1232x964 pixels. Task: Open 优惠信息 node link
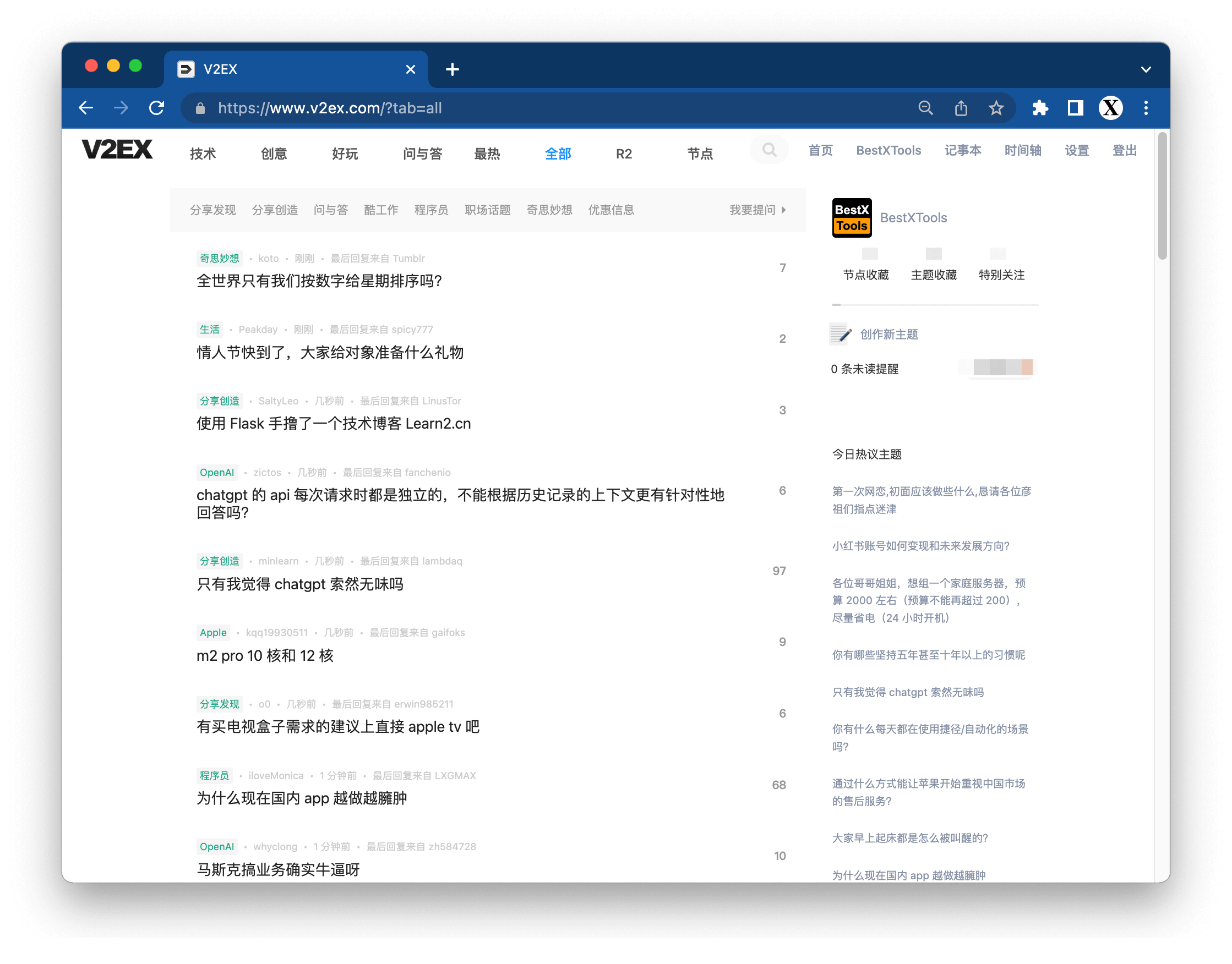(611, 210)
